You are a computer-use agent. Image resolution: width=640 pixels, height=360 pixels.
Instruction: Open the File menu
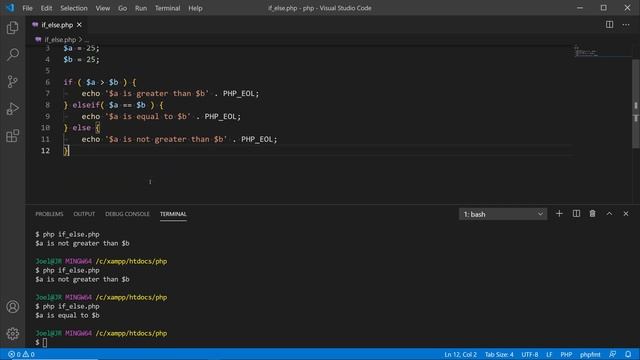[x=27, y=8]
